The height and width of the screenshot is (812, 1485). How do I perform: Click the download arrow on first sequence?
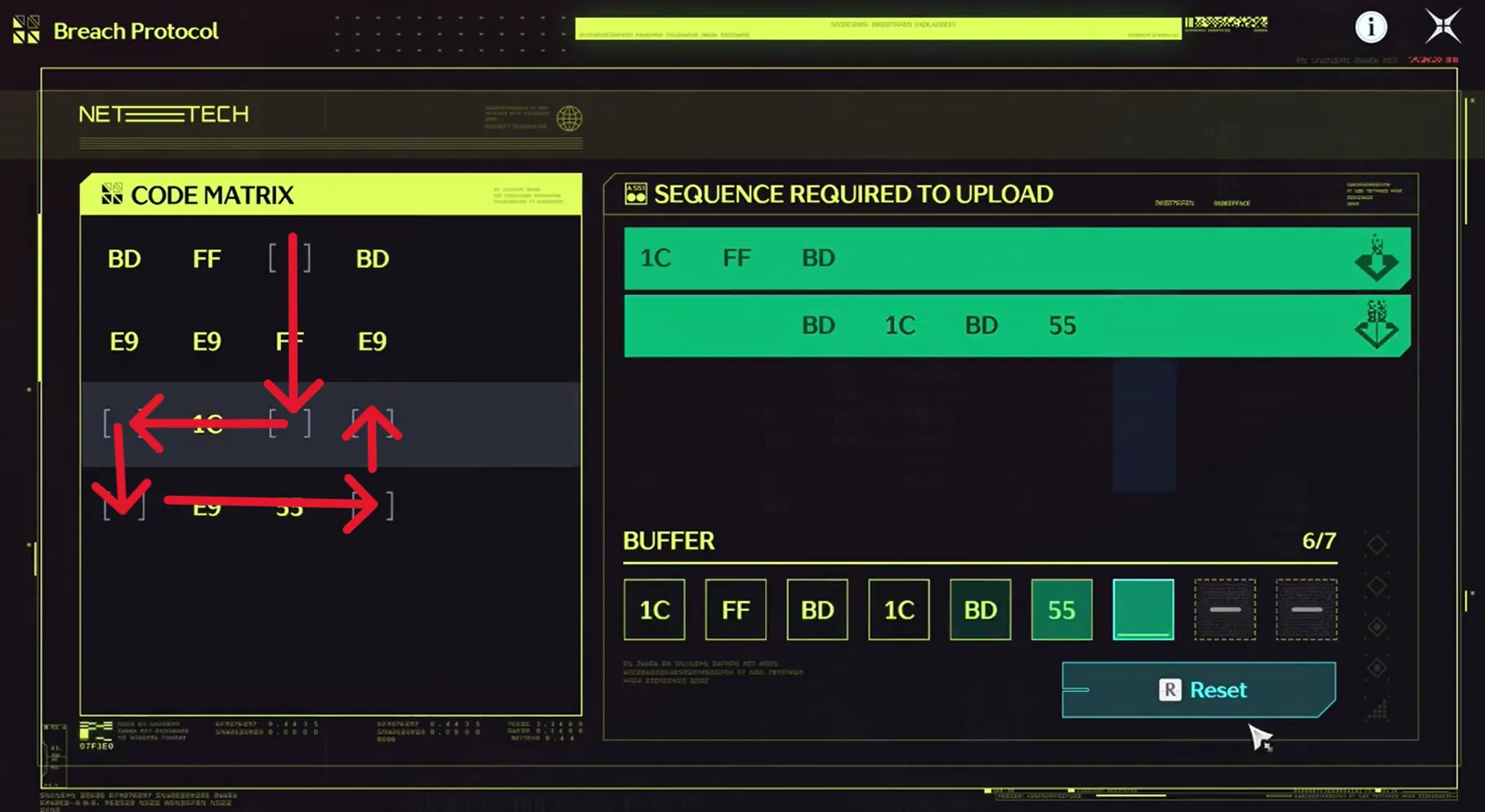(x=1377, y=258)
